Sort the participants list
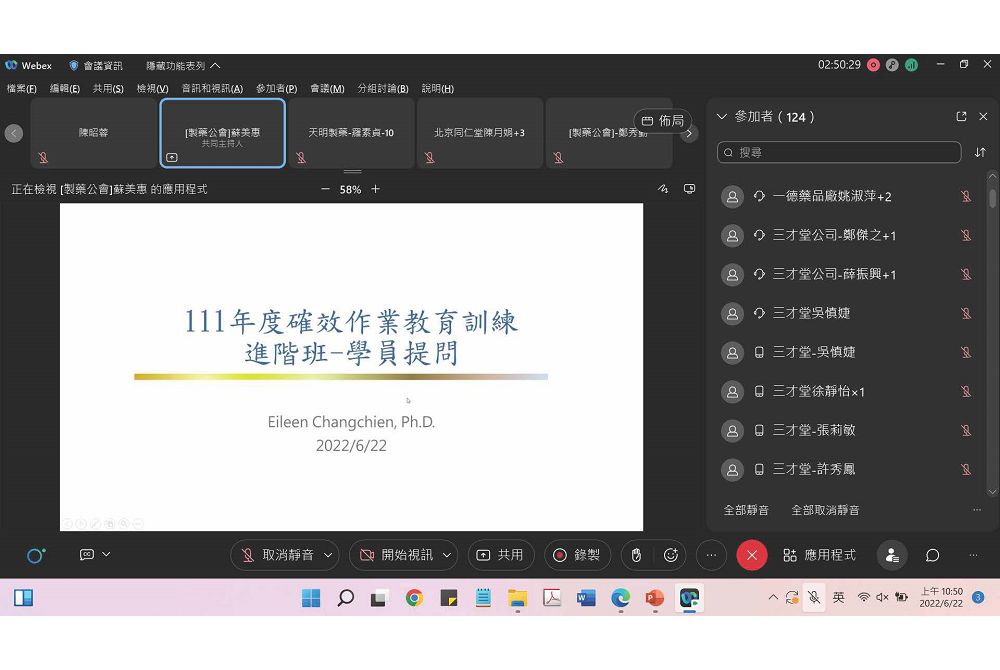The width and height of the screenshot is (1000, 670). (980, 153)
